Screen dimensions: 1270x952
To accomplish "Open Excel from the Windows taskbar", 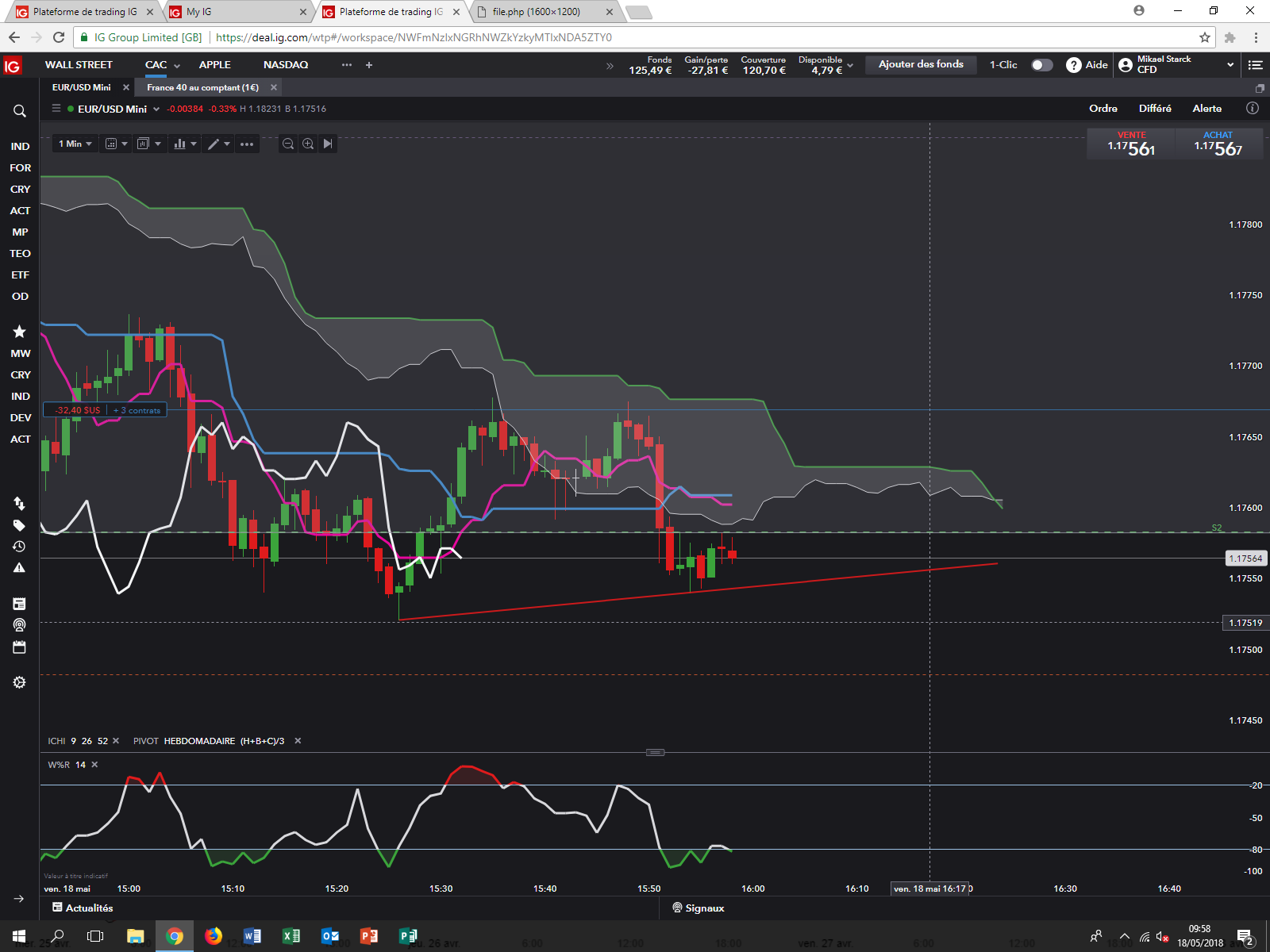I will pyautogui.click(x=291, y=936).
